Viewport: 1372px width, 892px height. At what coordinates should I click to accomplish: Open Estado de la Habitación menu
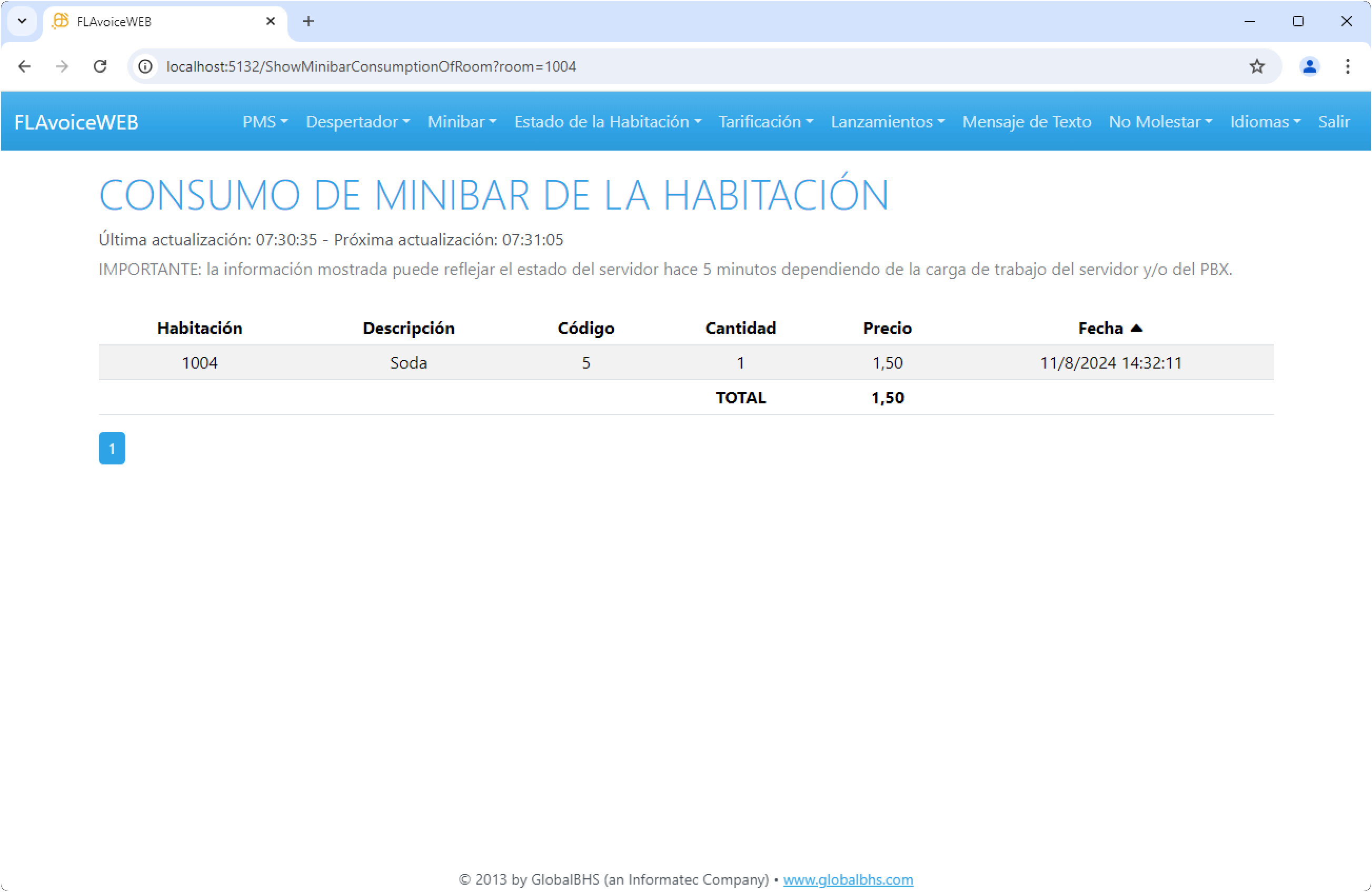(x=607, y=122)
